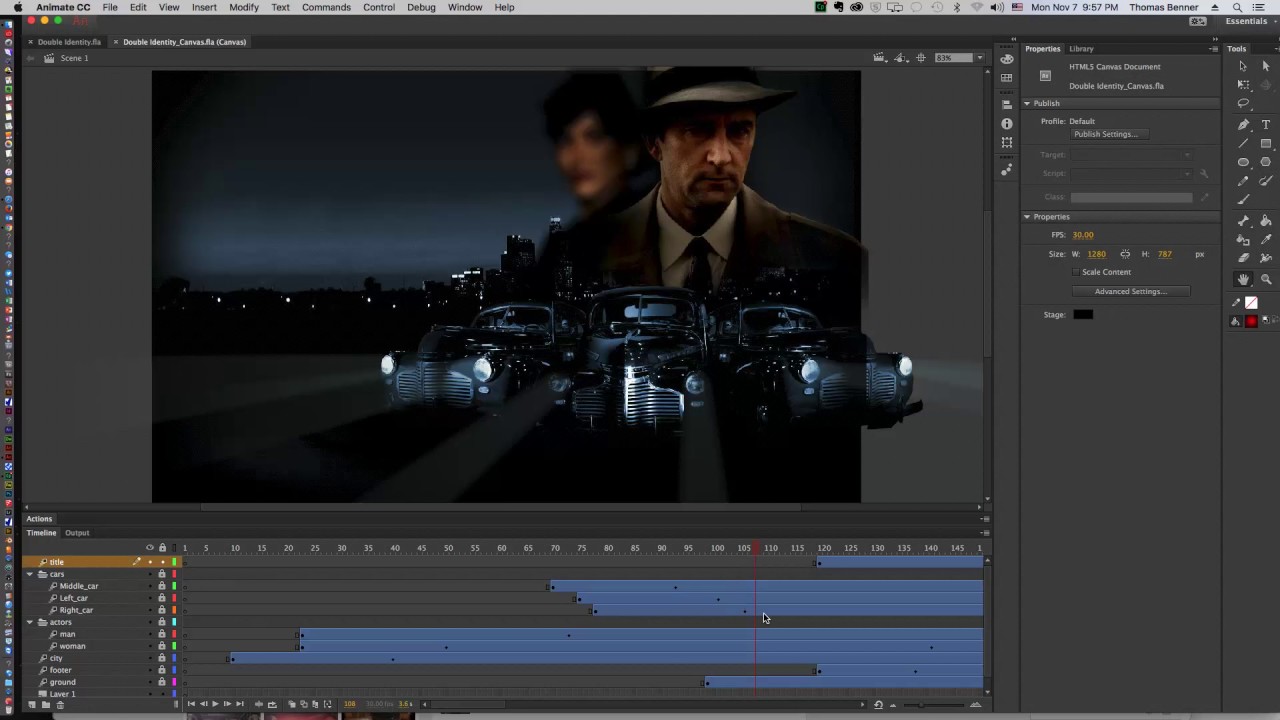This screenshot has height=720, width=1280.
Task: Select the Ink Bottle tool
Action: click(x=1243, y=240)
